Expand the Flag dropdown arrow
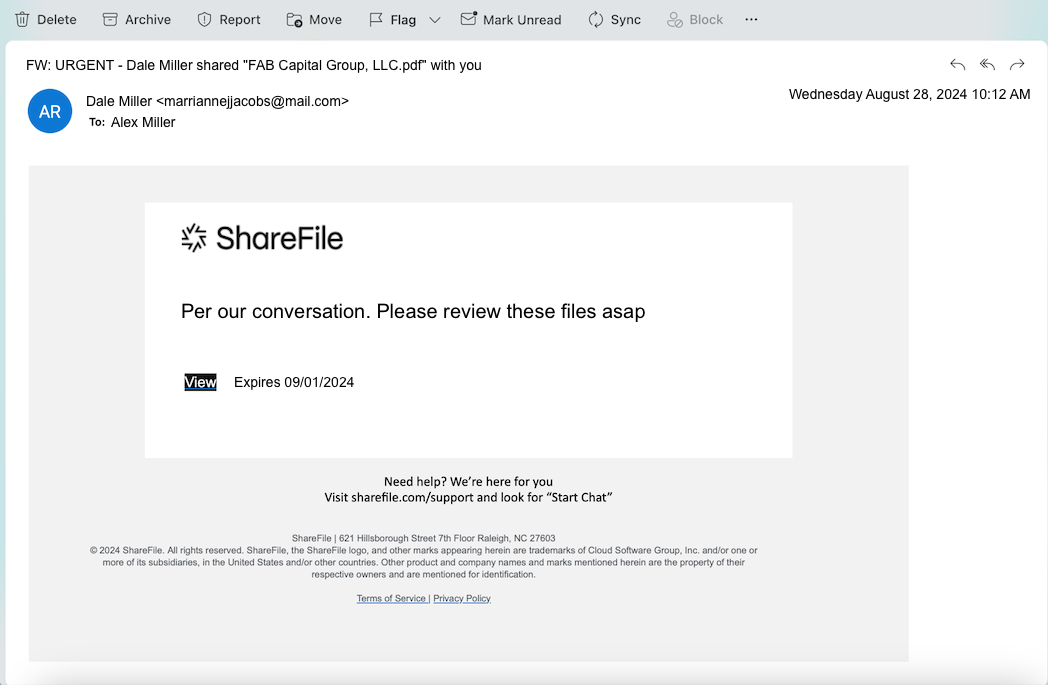1048x685 pixels. [435, 20]
